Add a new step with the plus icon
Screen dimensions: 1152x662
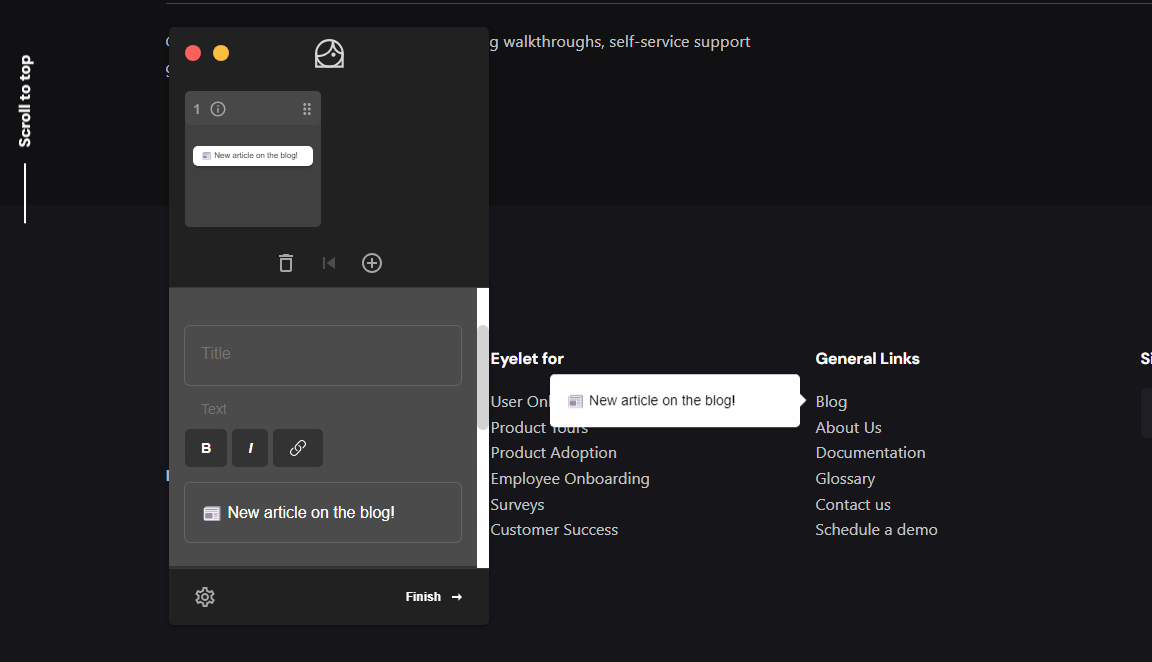pos(372,263)
